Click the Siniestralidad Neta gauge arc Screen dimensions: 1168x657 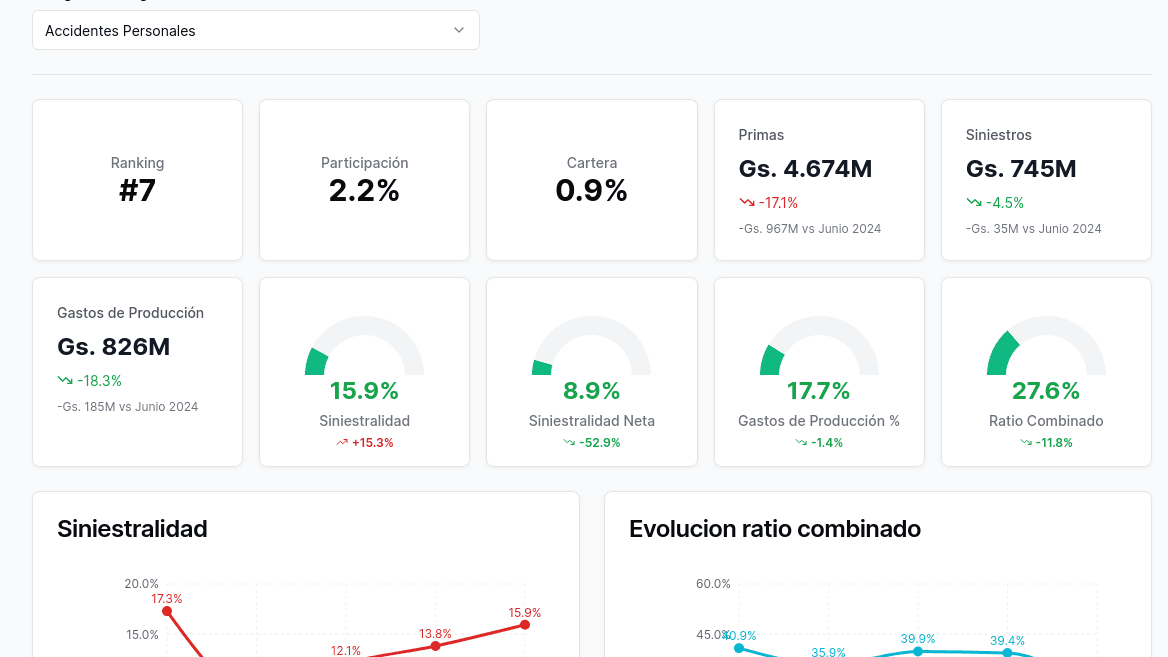tap(591, 345)
